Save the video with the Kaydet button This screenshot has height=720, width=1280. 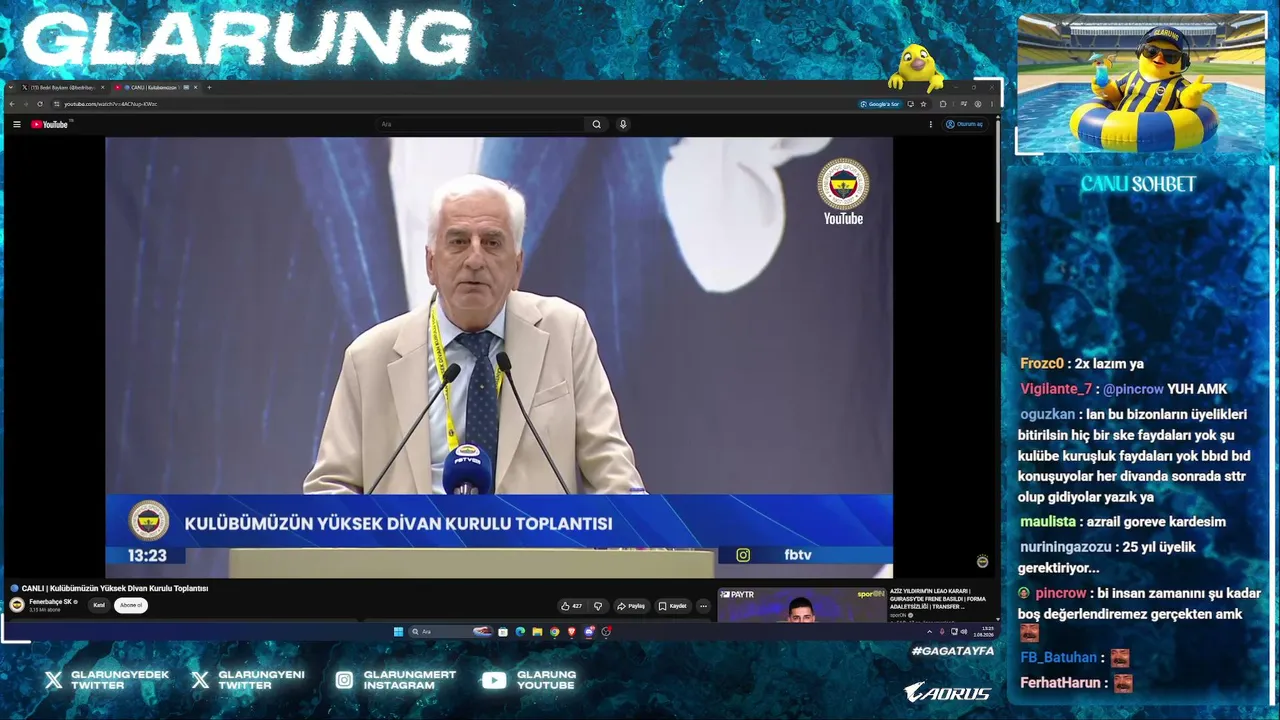click(x=673, y=606)
